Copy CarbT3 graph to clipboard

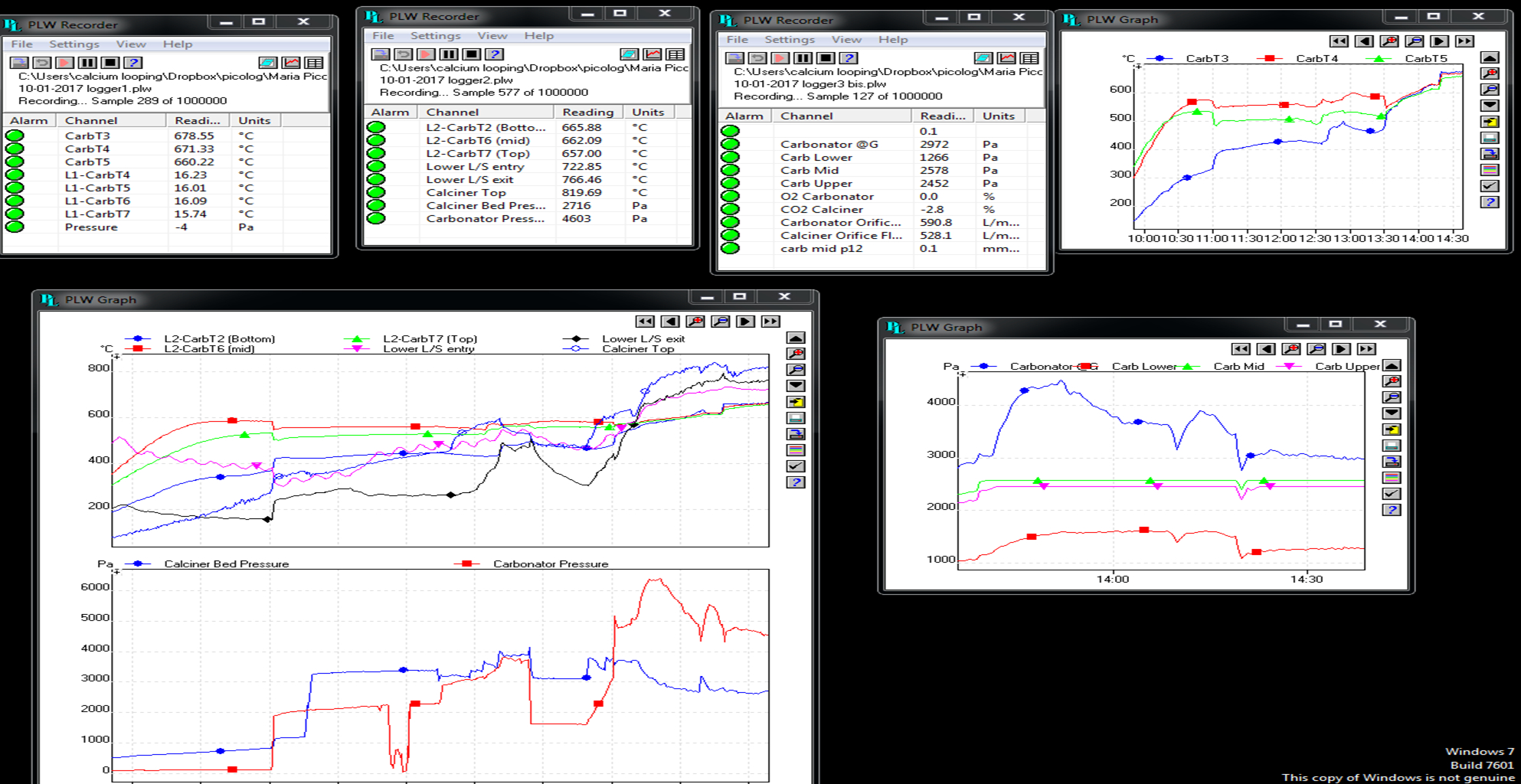[x=1490, y=122]
